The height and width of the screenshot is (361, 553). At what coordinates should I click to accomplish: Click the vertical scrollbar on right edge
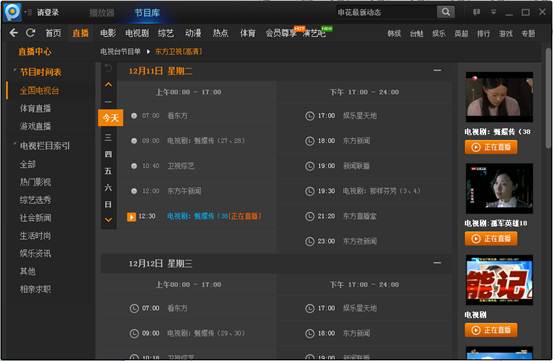548,99
